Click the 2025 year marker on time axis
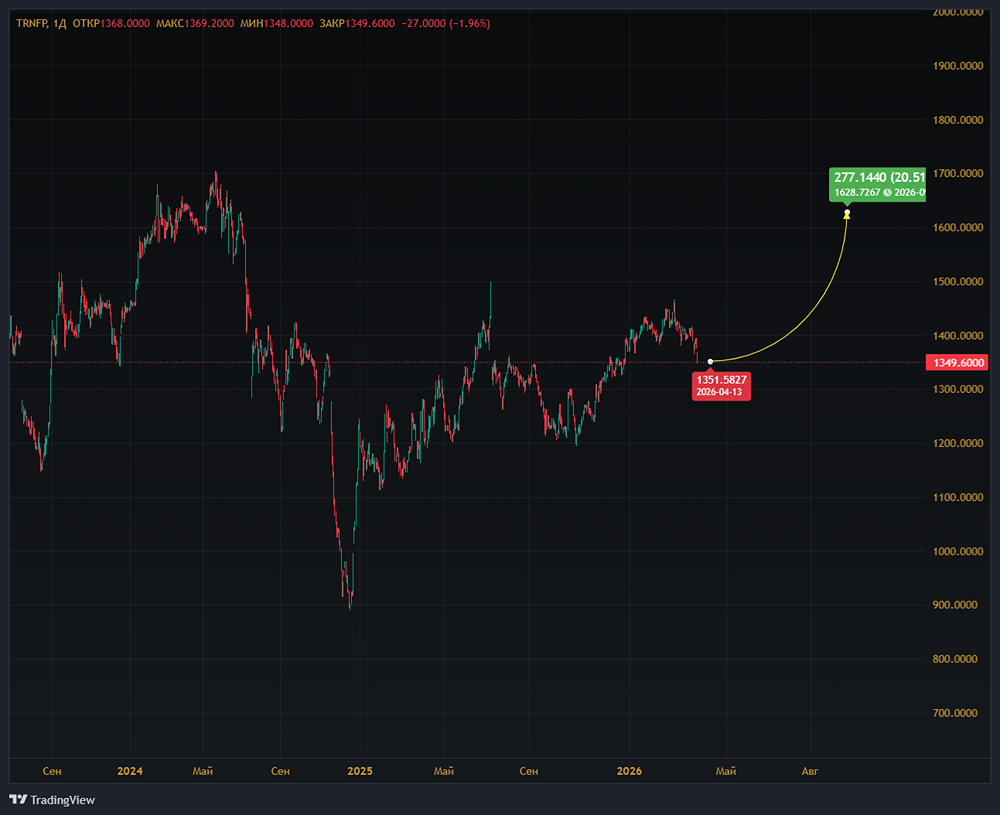Screen dimensions: 1000x815 point(359,771)
